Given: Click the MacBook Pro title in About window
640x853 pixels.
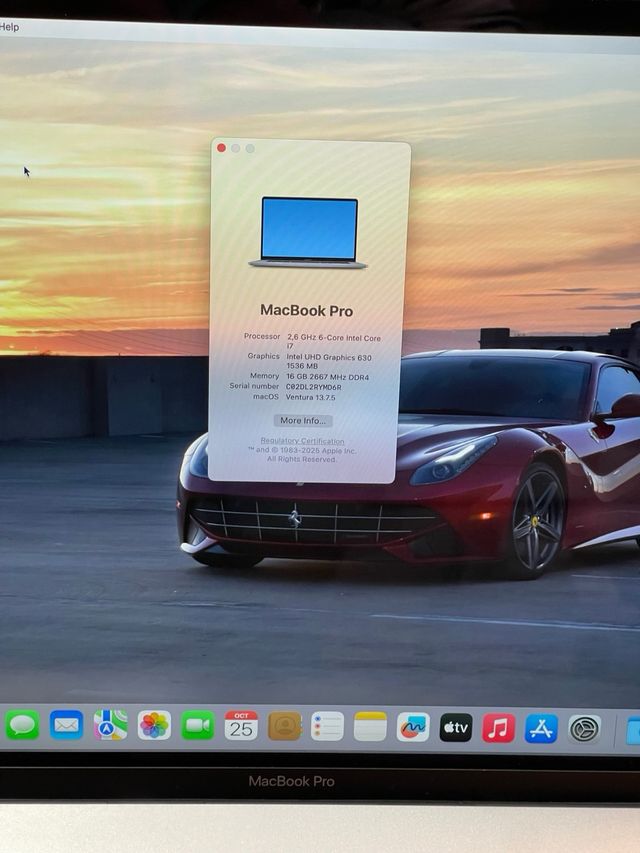Looking at the screenshot, I should click(x=306, y=311).
